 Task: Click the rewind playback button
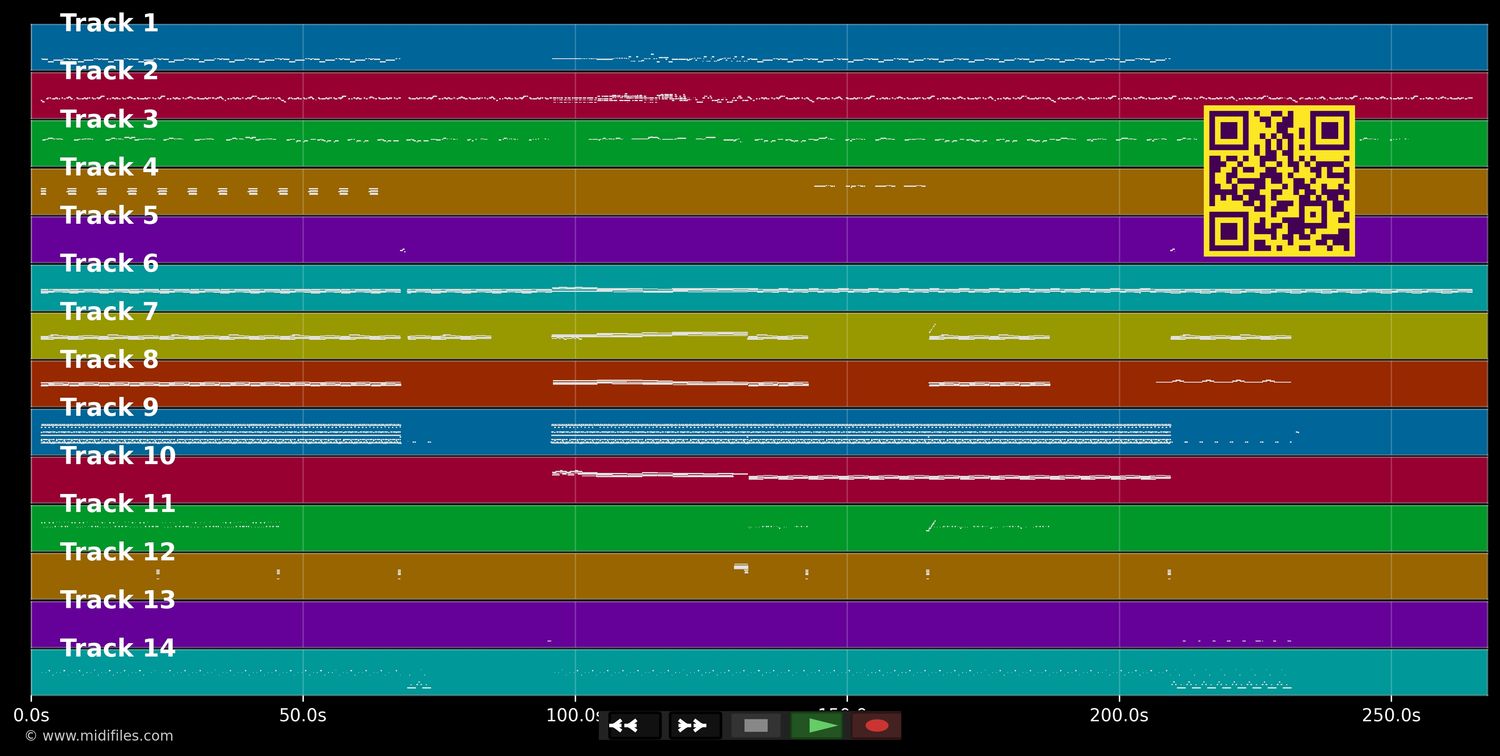point(634,725)
